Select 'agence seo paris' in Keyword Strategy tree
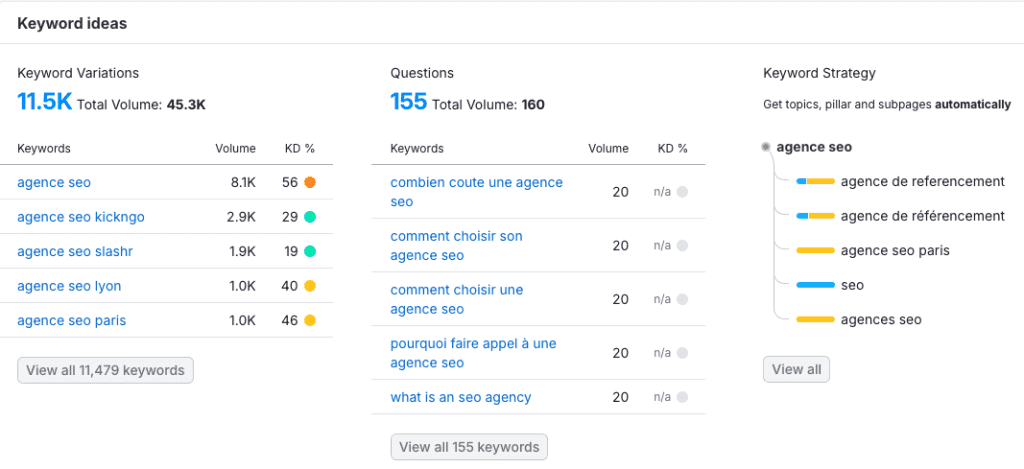This screenshot has height=469, width=1024. click(x=895, y=251)
